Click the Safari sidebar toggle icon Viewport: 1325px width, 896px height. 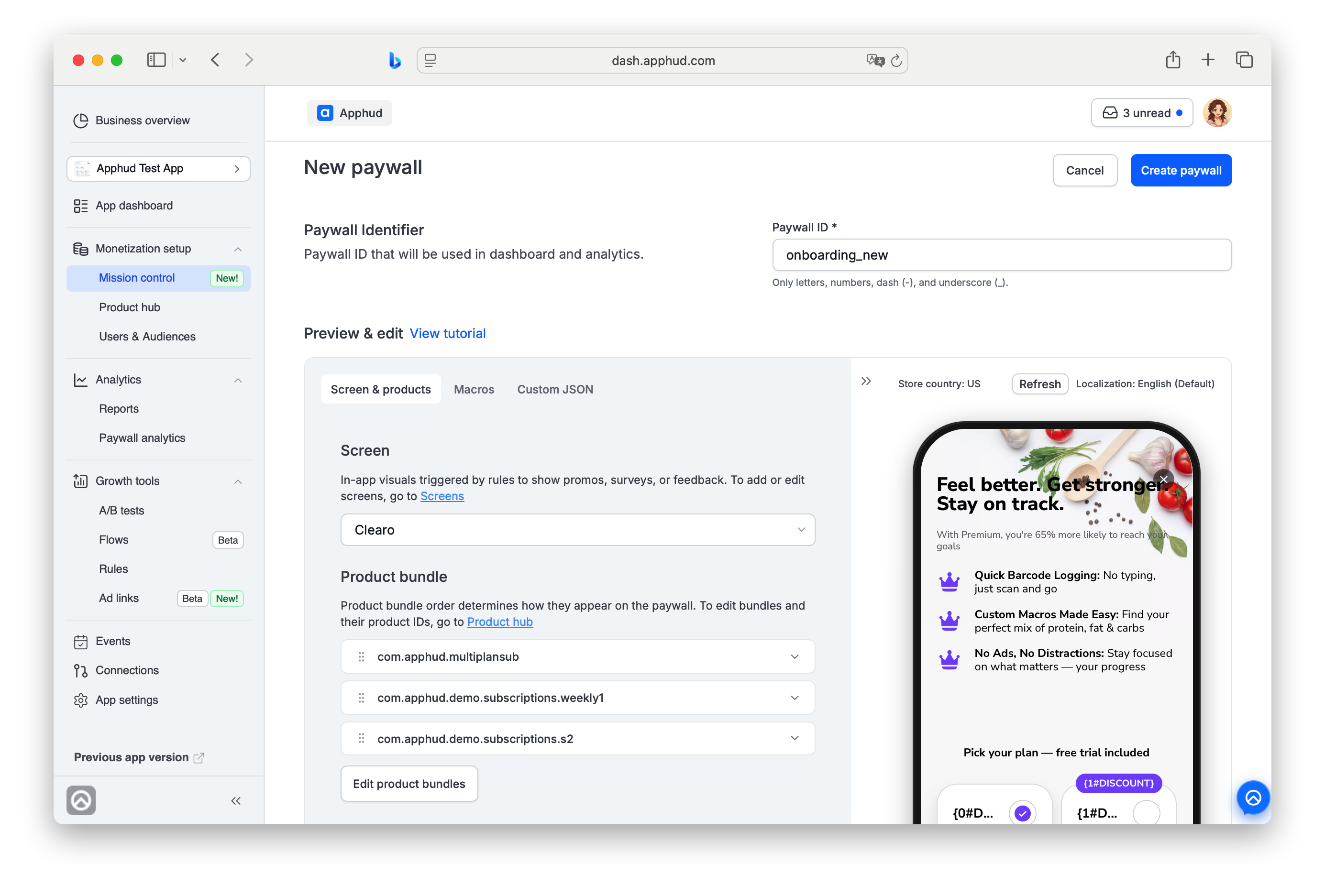[x=156, y=60]
